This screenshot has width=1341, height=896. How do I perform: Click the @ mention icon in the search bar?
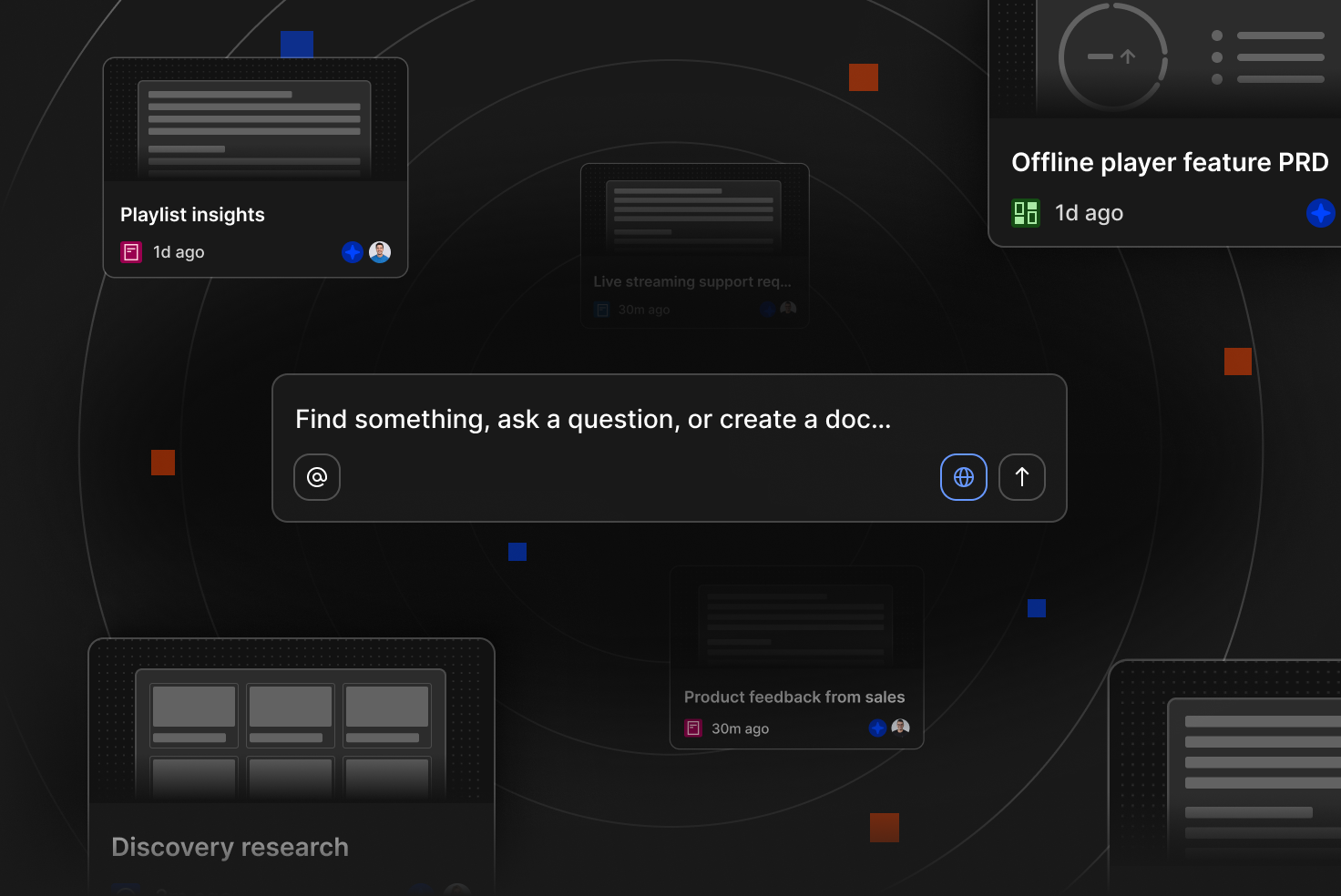pos(316,476)
